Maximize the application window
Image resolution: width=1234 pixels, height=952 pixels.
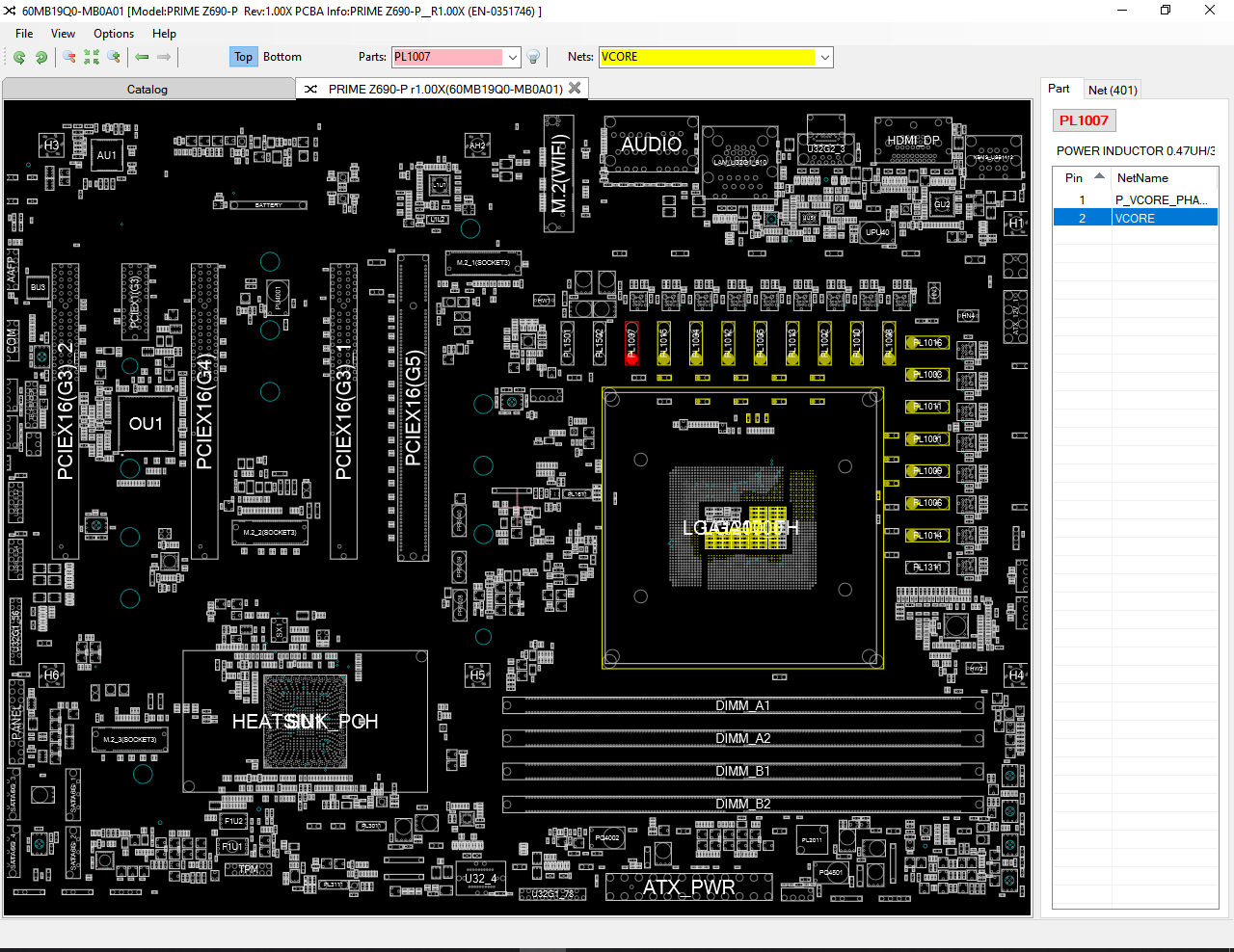[1166, 11]
